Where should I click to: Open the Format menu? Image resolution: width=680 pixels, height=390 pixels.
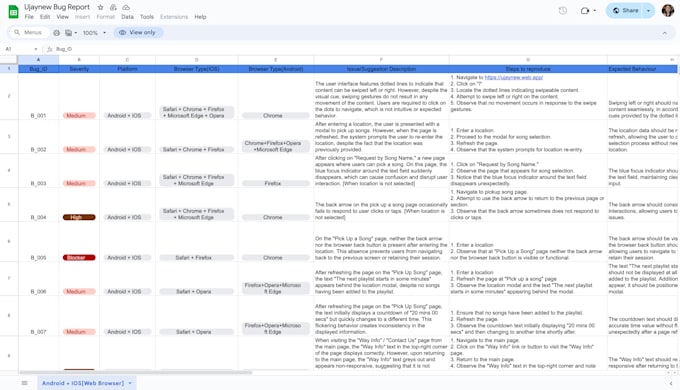coord(106,17)
